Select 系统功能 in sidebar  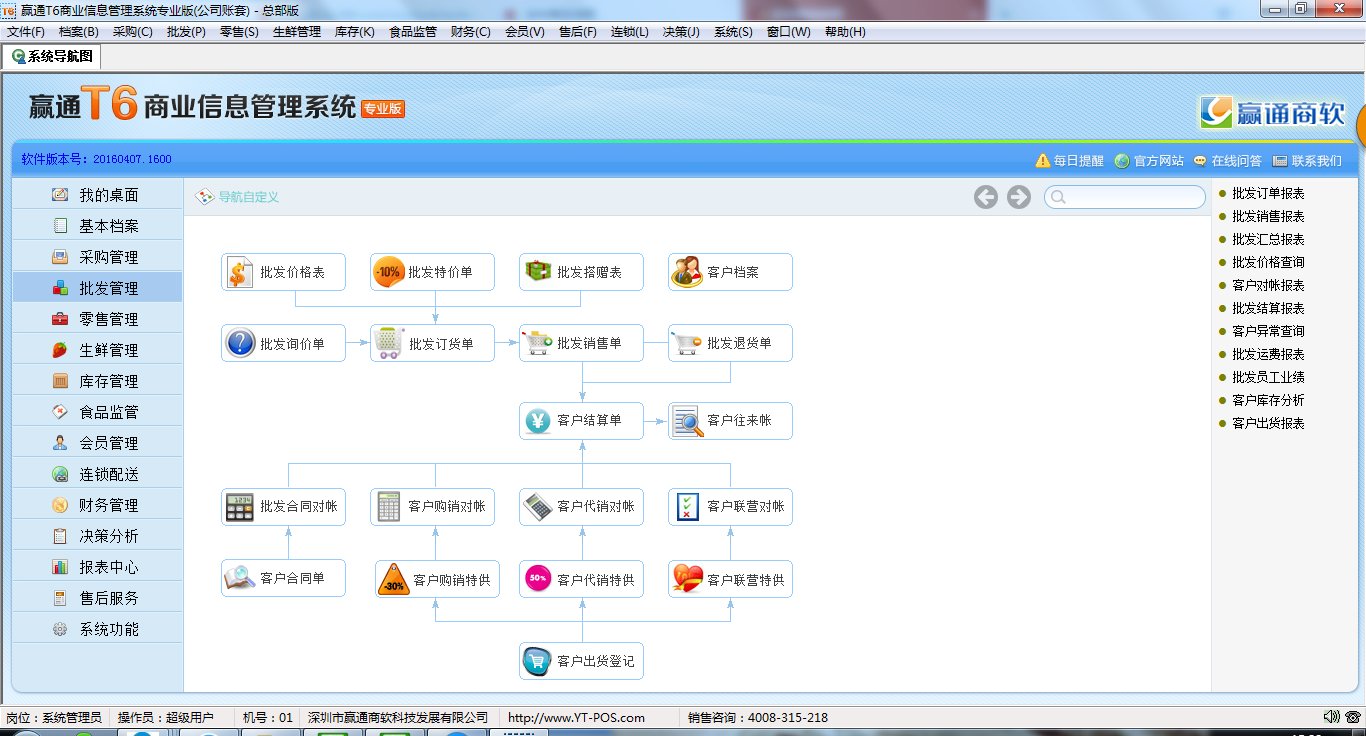pos(98,629)
